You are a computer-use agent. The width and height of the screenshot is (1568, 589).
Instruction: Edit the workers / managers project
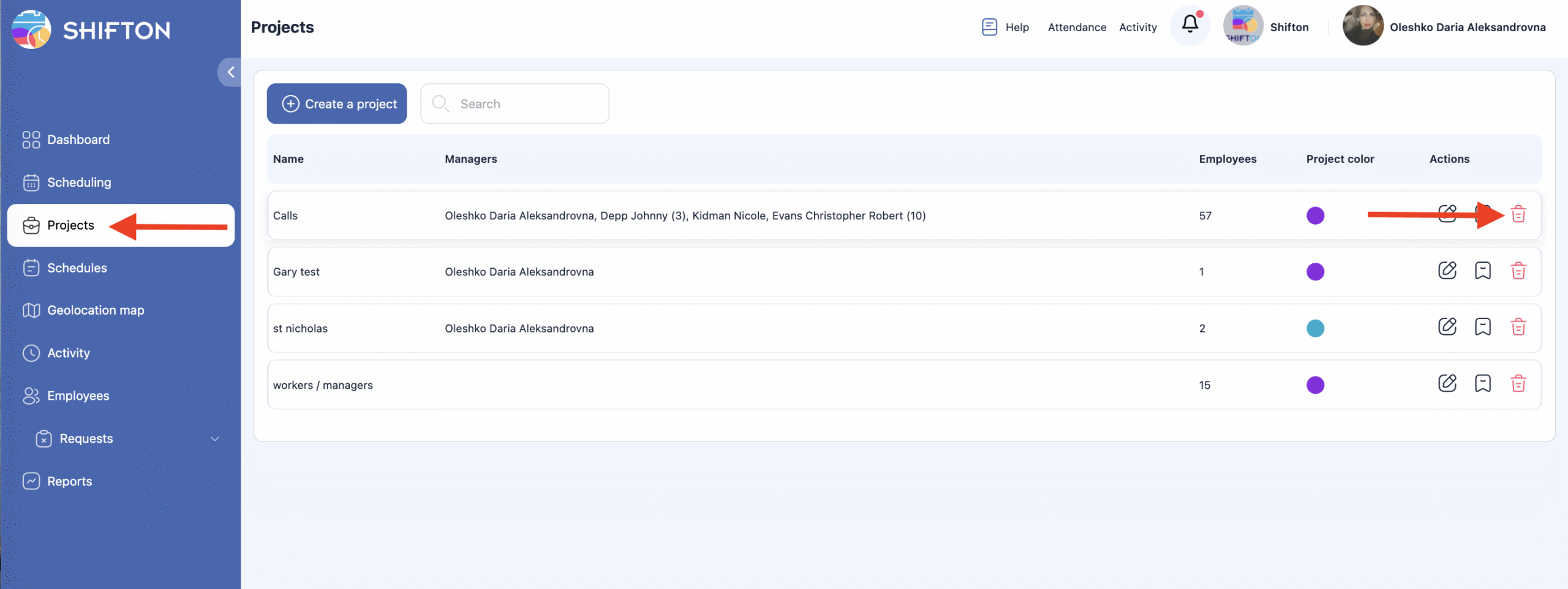(1447, 384)
